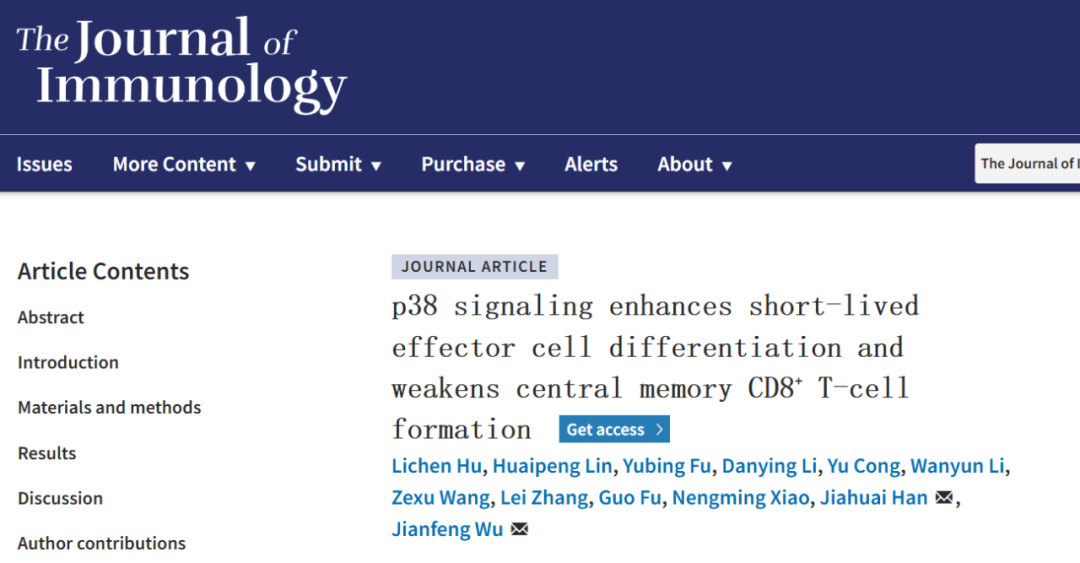Expand the More Content dropdown
This screenshot has height=563, width=1080.
pyautogui.click(x=184, y=165)
